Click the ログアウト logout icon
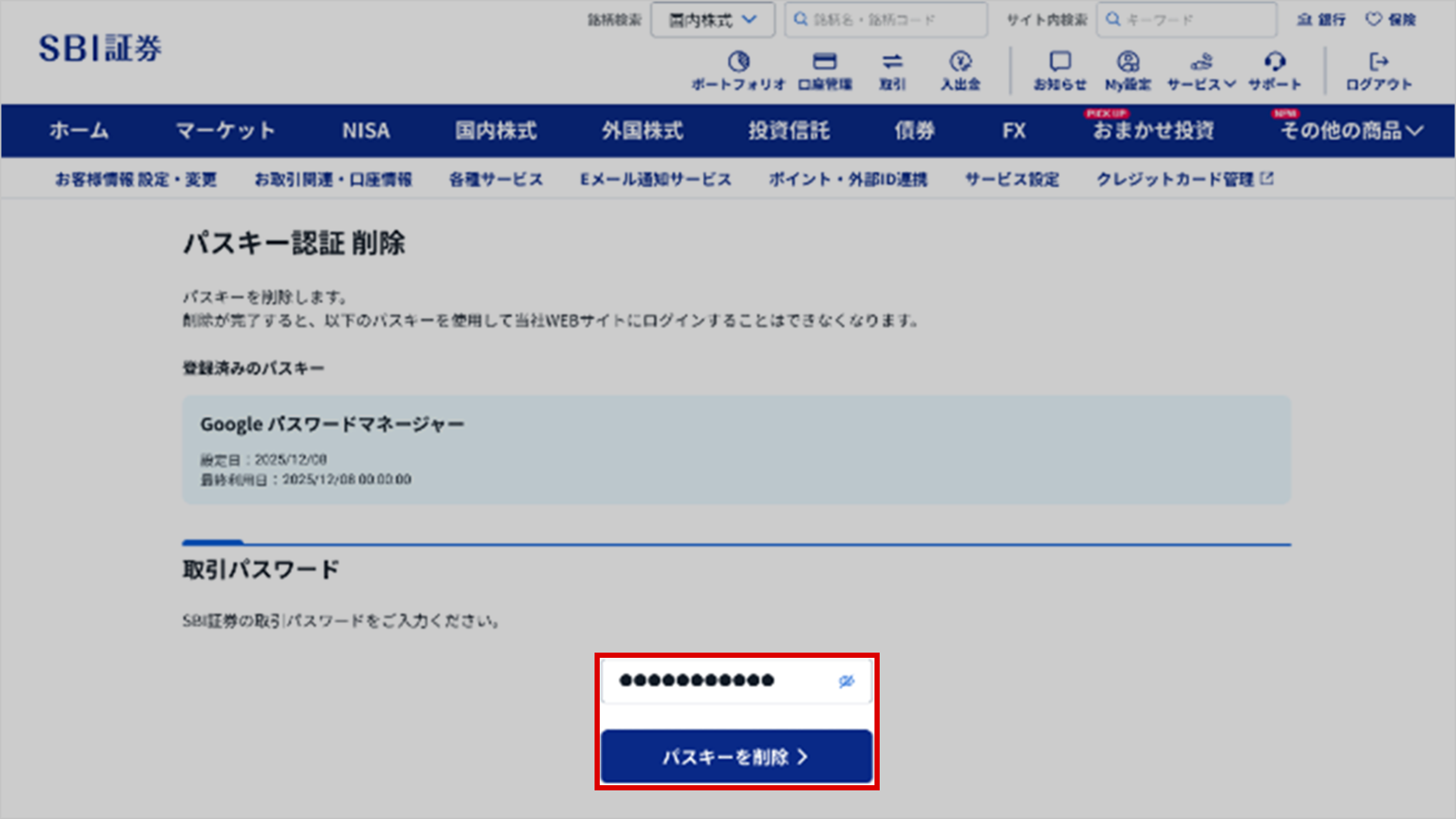Image resolution: width=1456 pixels, height=819 pixels. click(x=1378, y=70)
